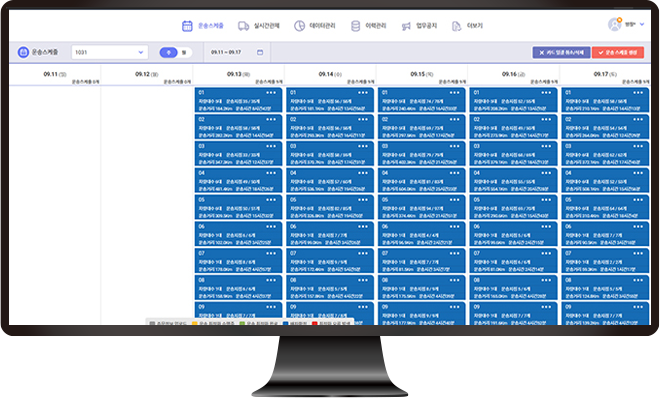The height and width of the screenshot is (398, 660).
Task: Click the user profile avatar icon
Action: [x=615, y=24]
